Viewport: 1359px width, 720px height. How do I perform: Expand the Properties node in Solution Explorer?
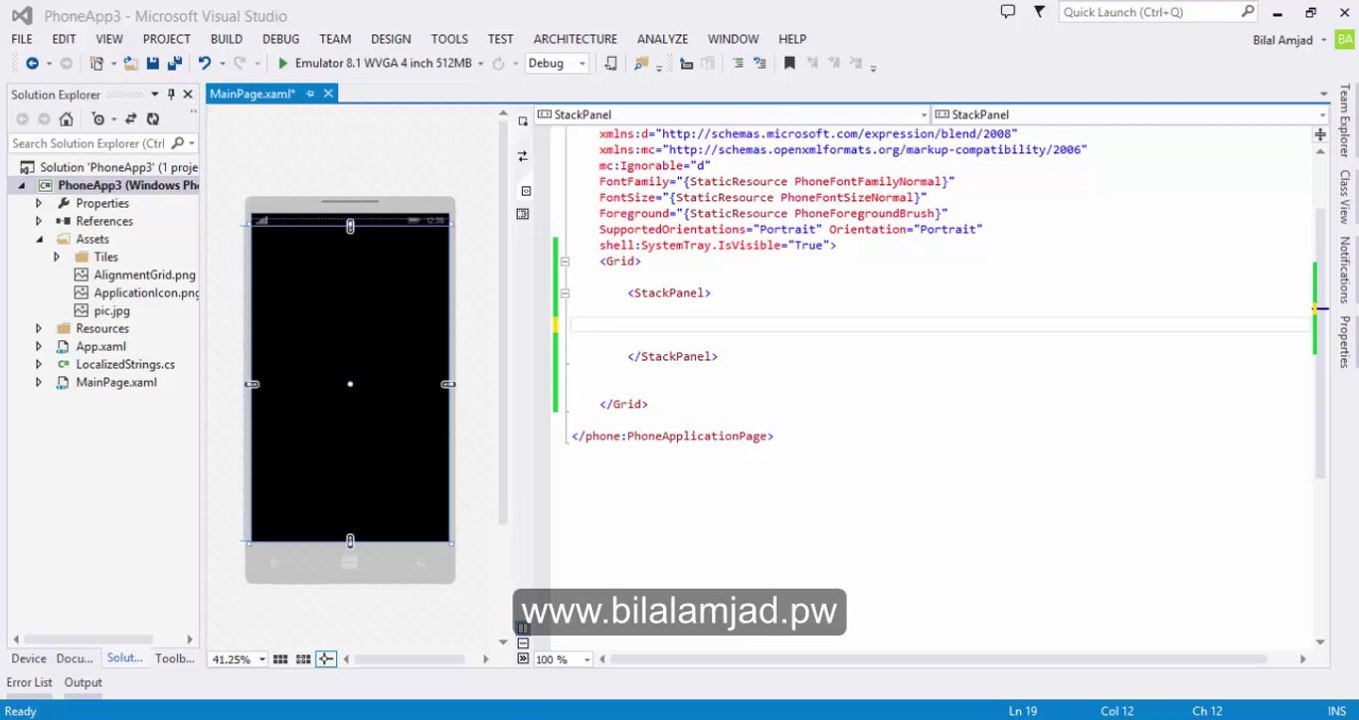click(x=39, y=203)
